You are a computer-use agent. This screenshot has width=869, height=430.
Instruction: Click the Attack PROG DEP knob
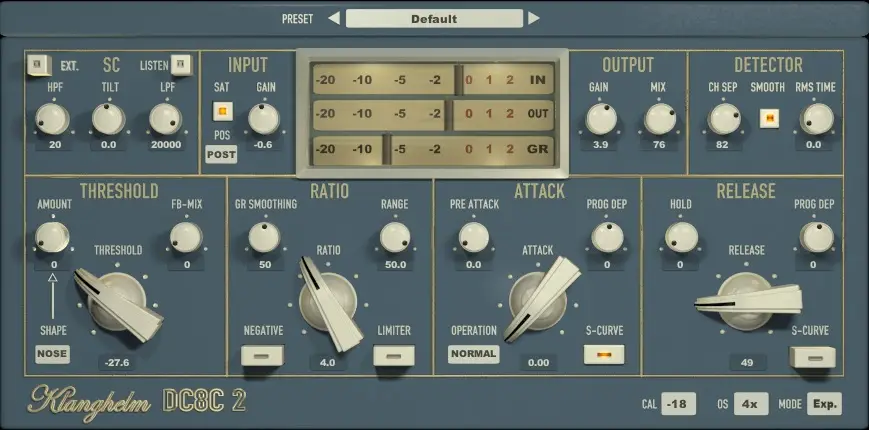(607, 237)
